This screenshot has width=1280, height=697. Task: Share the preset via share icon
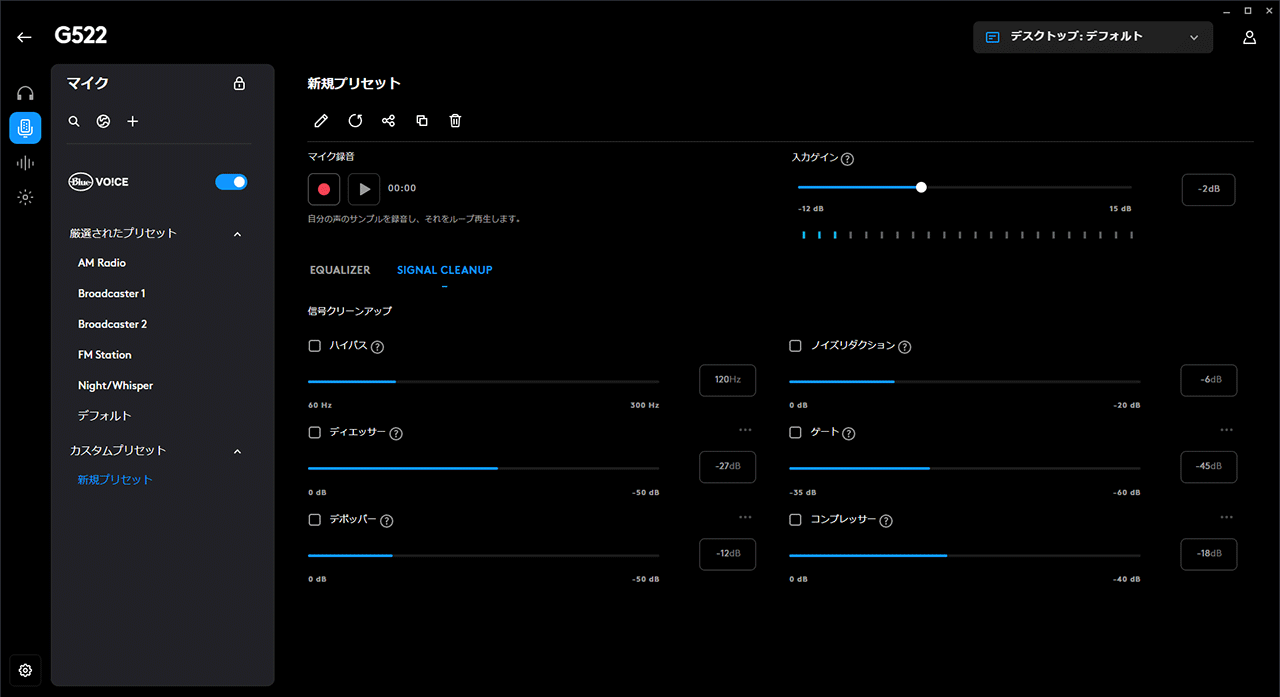pos(389,121)
